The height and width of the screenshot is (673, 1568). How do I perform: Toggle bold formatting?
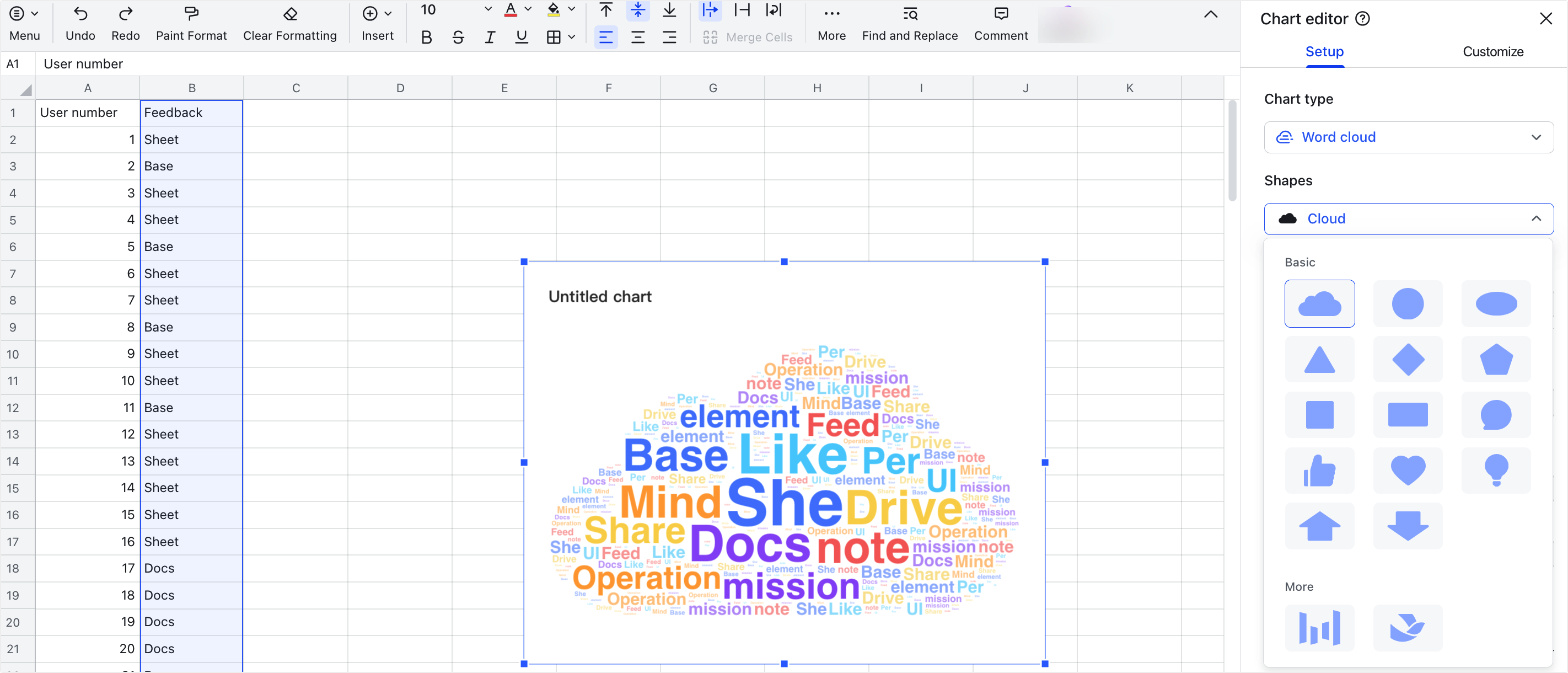[x=426, y=38]
